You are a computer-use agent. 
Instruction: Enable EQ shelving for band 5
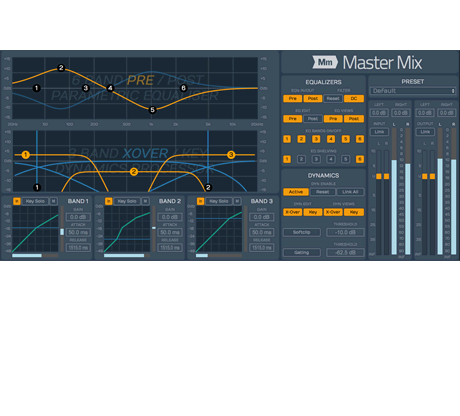[x=346, y=159]
